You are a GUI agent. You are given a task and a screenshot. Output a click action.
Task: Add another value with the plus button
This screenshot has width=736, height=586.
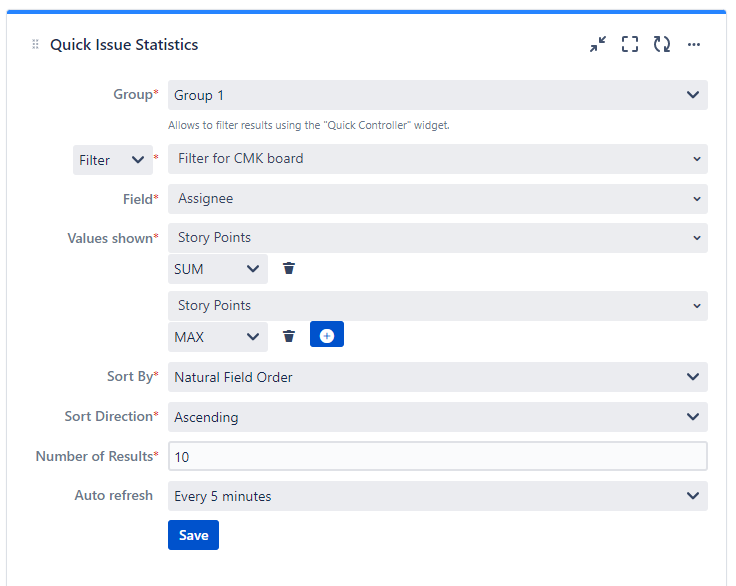tap(327, 334)
